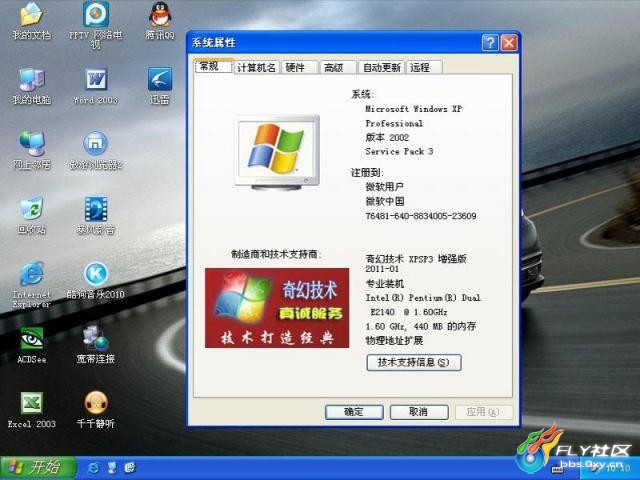Click the Windows logo monitor image
The width and height of the screenshot is (640, 480).
click(x=277, y=152)
